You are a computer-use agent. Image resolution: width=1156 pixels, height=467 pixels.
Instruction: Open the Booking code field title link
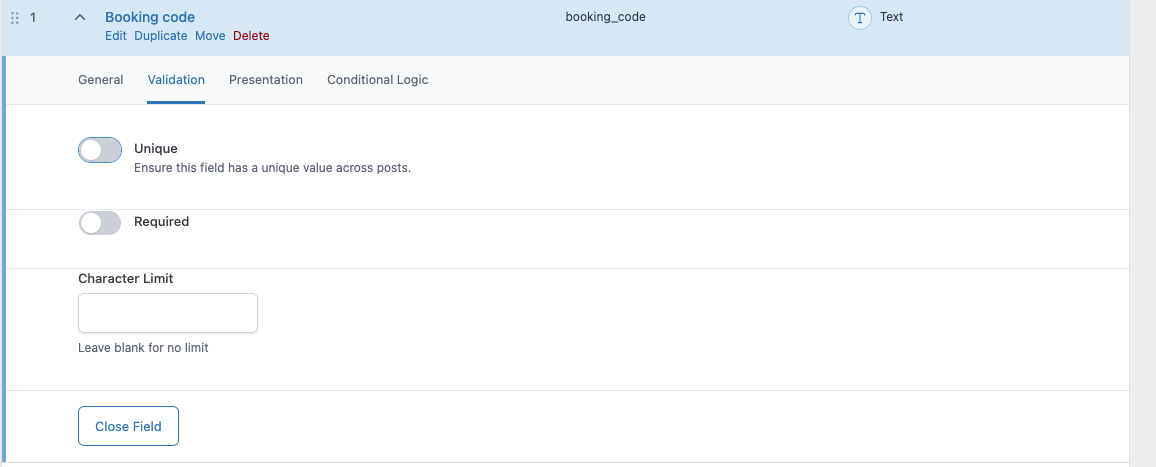coord(150,17)
